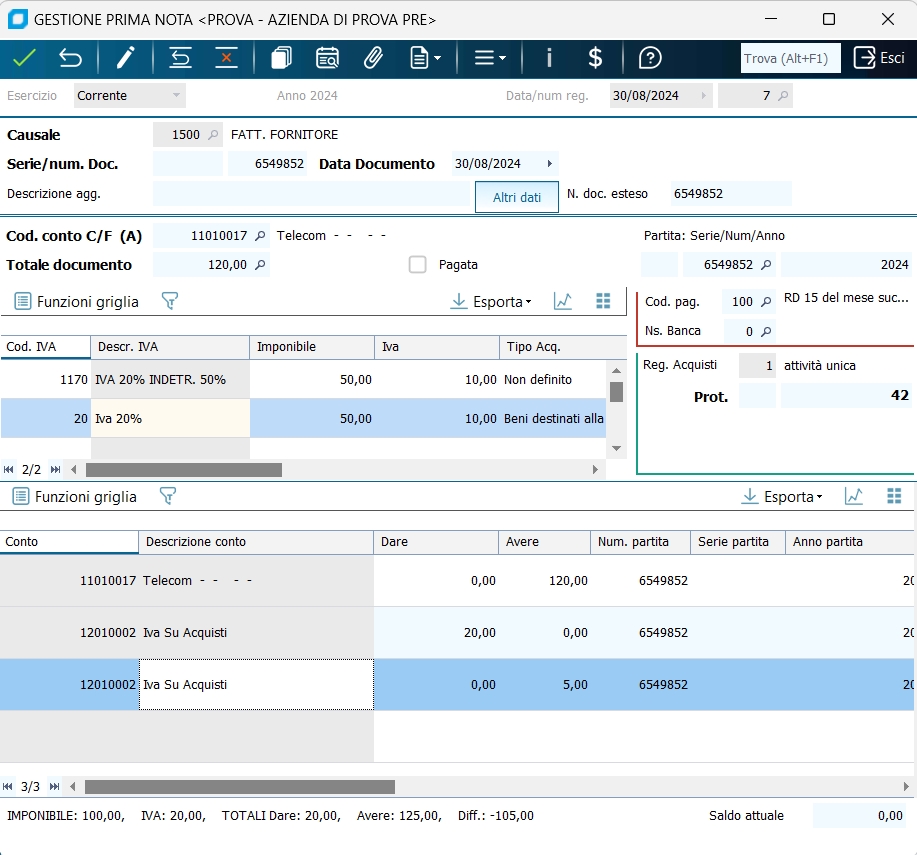917x855 pixels.
Task: Click the Trova search field
Action: pyautogui.click(x=790, y=58)
